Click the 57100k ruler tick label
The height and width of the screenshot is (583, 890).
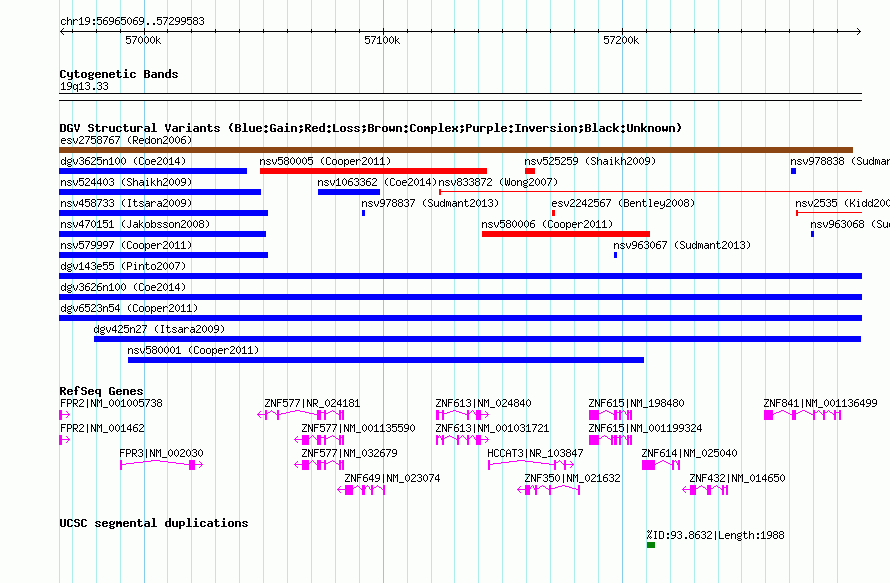point(382,40)
